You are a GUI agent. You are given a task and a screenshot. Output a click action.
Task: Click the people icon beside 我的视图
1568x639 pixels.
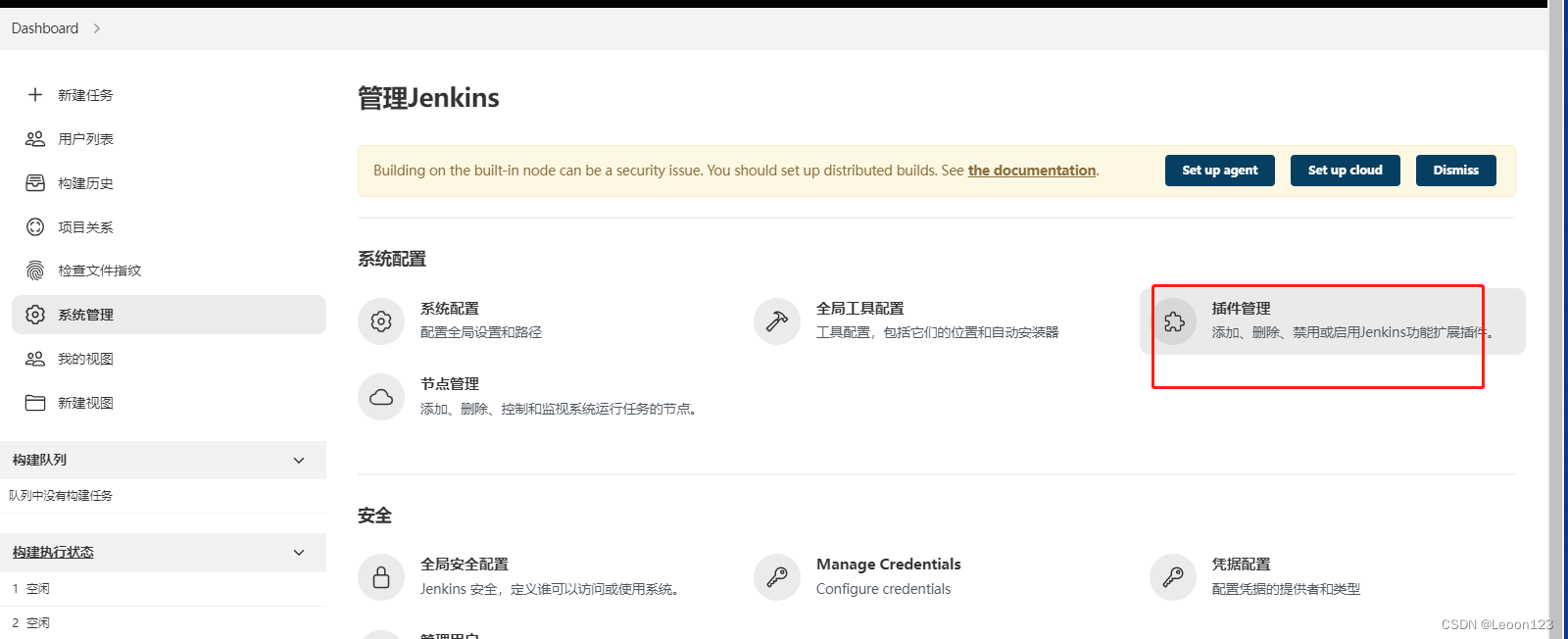(x=35, y=359)
